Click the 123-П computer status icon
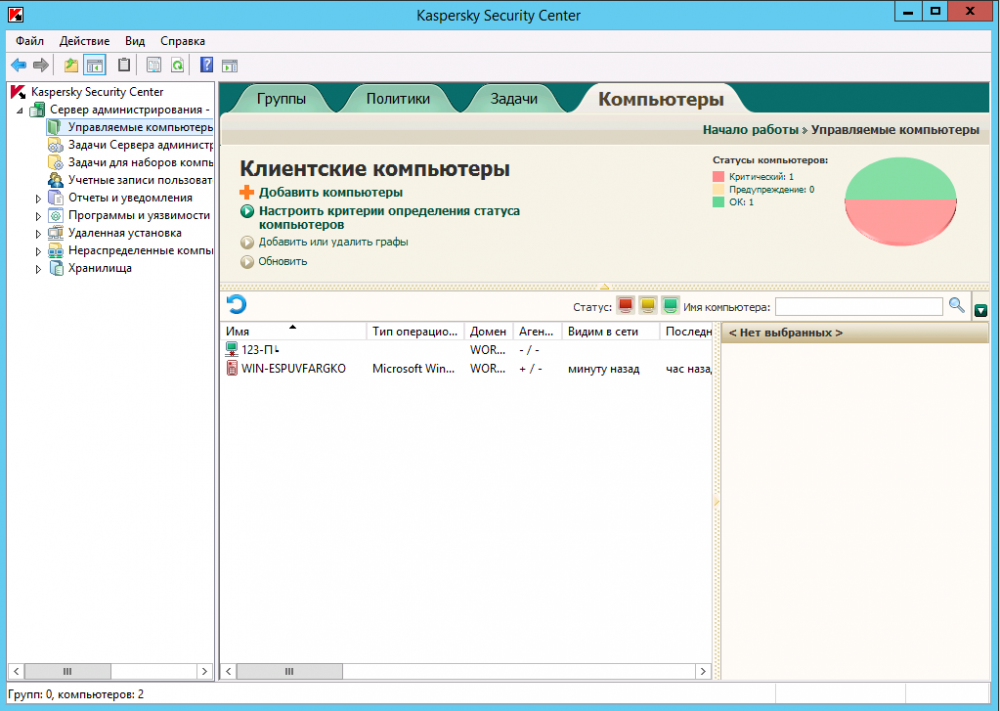The height and width of the screenshot is (711, 1000). (232, 350)
